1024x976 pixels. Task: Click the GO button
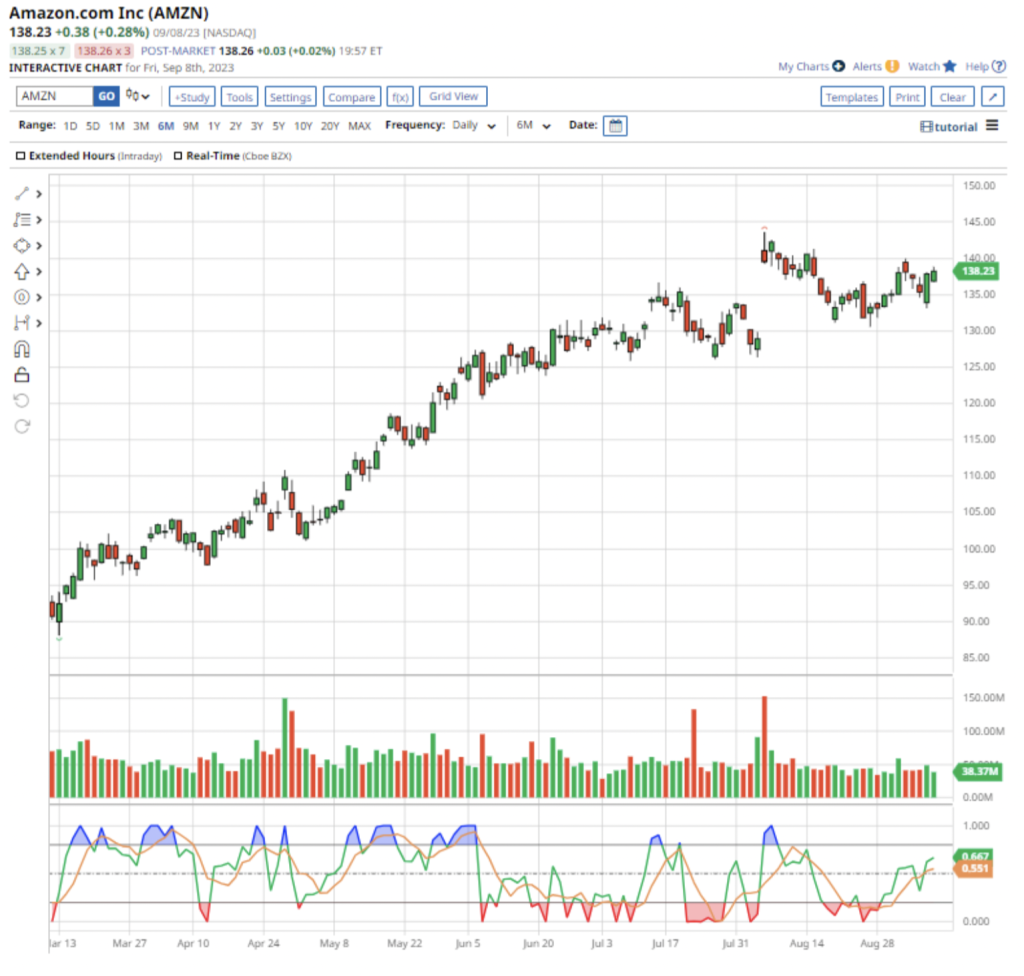(x=106, y=97)
